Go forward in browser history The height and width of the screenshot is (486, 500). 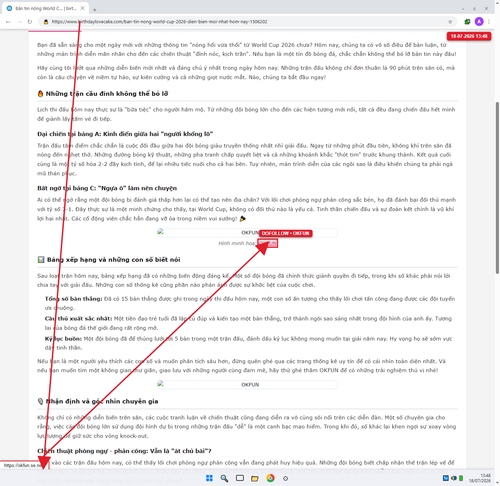19,22
